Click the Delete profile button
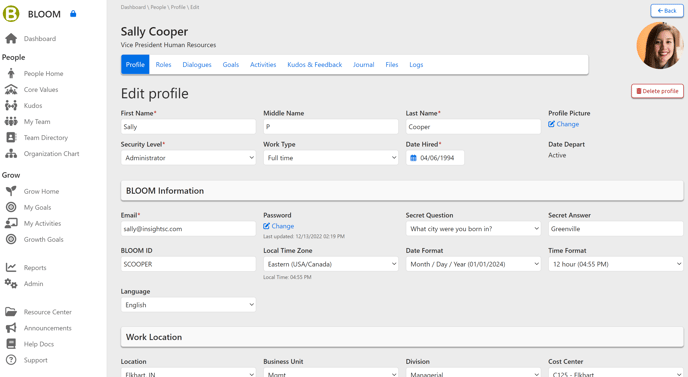The image size is (688, 377). coord(657,91)
